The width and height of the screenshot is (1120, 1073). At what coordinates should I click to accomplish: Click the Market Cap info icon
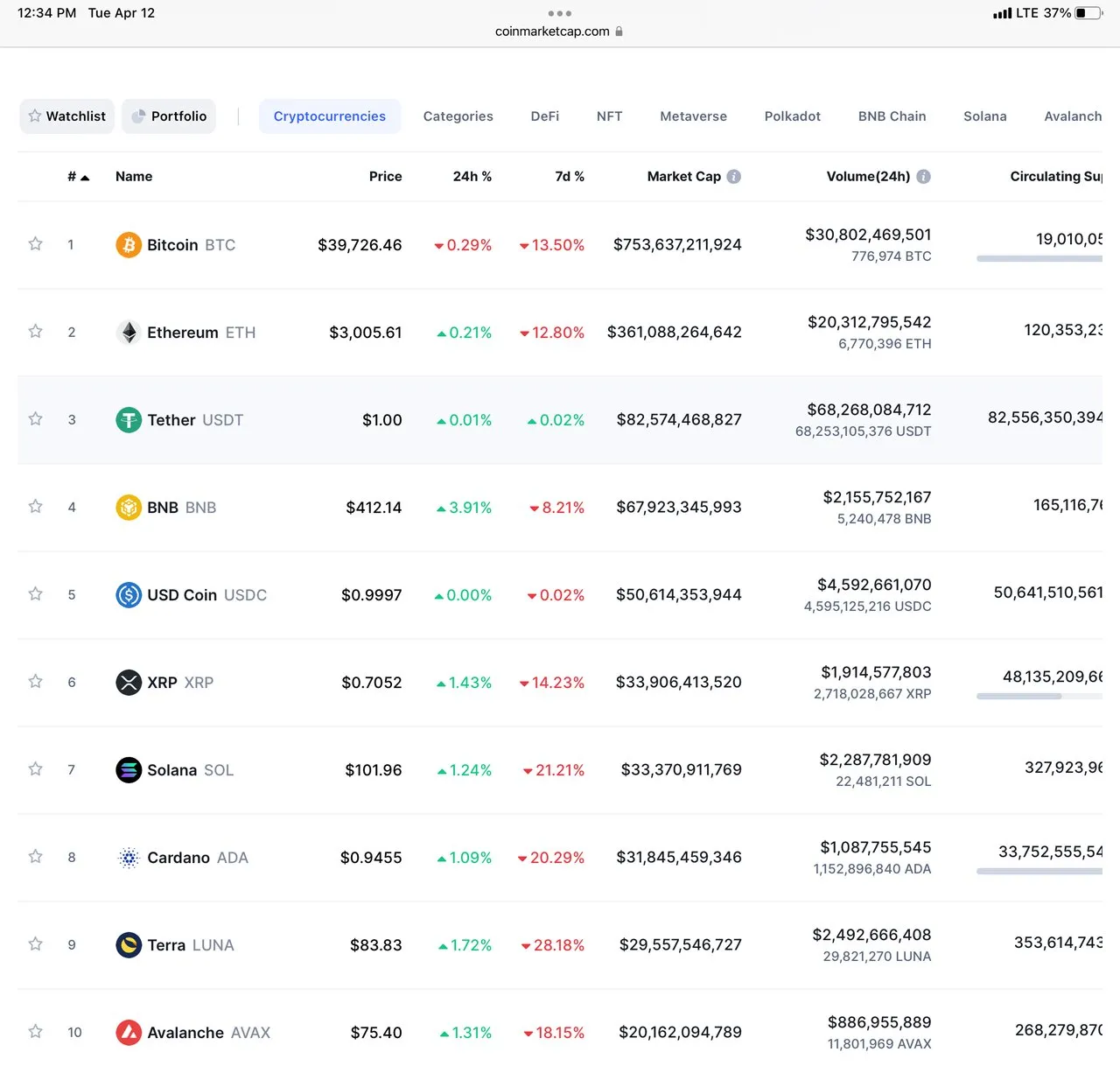[x=734, y=177]
